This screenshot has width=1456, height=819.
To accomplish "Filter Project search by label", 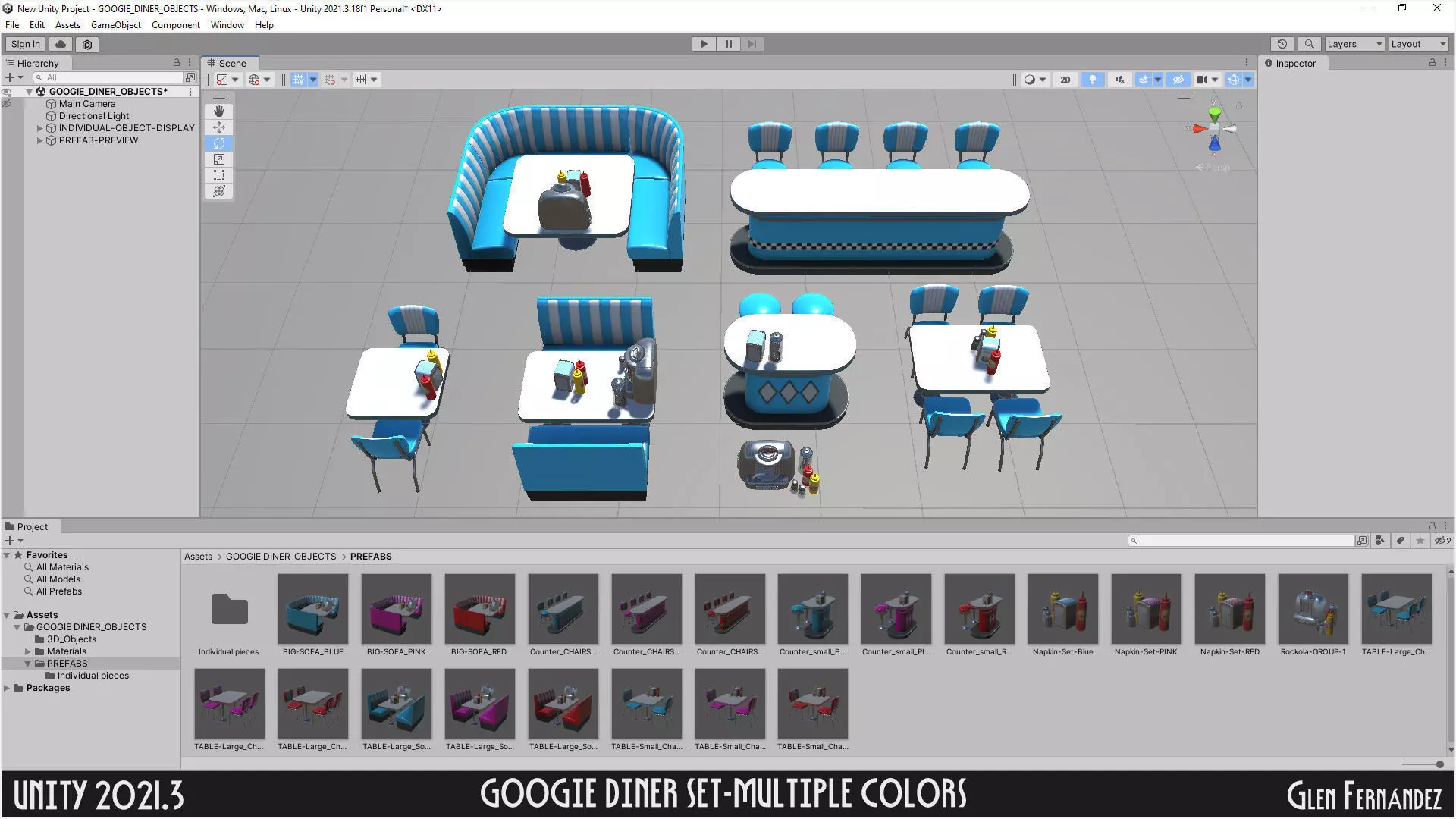I will (1400, 541).
